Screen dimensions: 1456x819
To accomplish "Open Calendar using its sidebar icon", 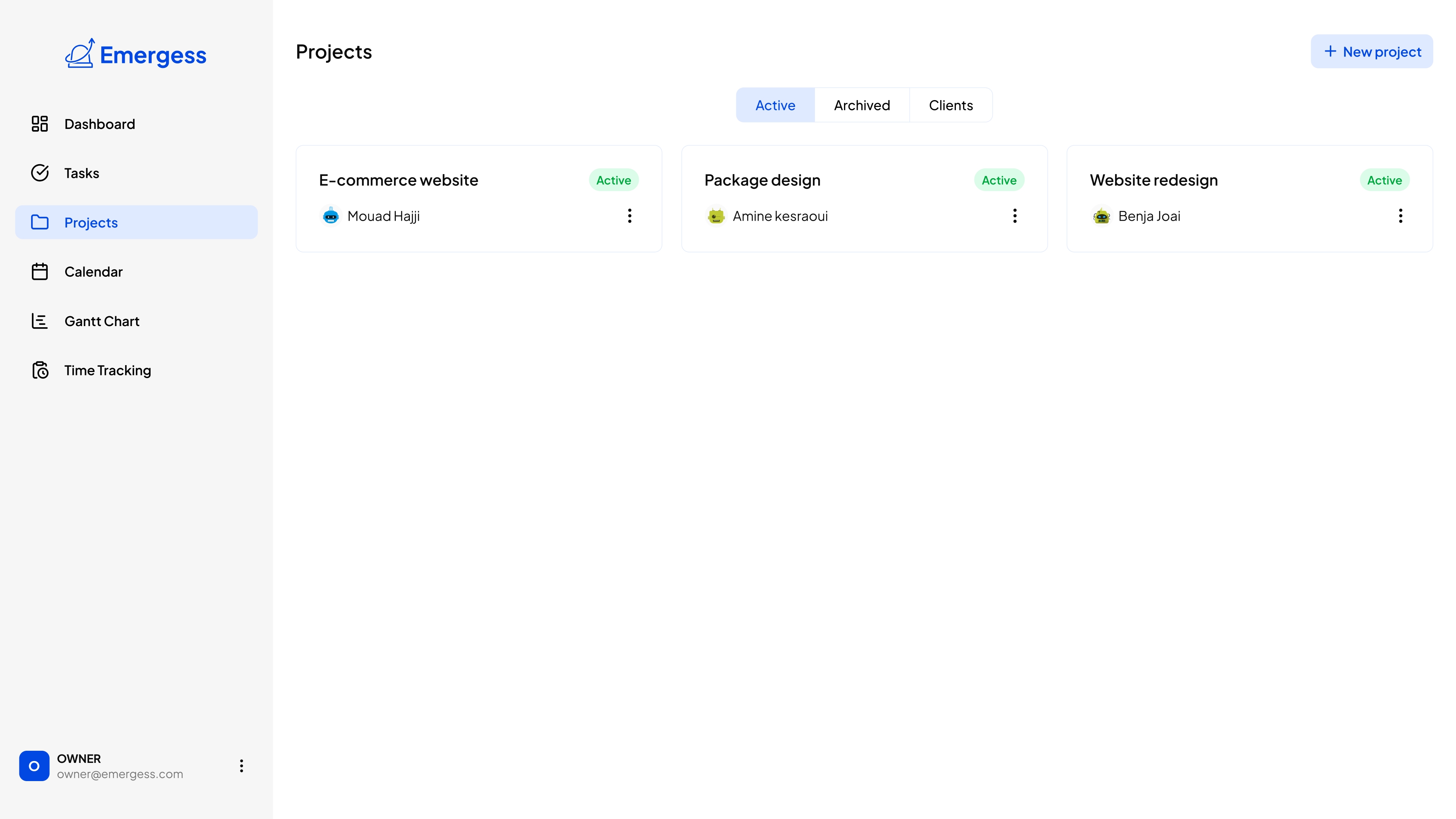I will click(x=39, y=271).
